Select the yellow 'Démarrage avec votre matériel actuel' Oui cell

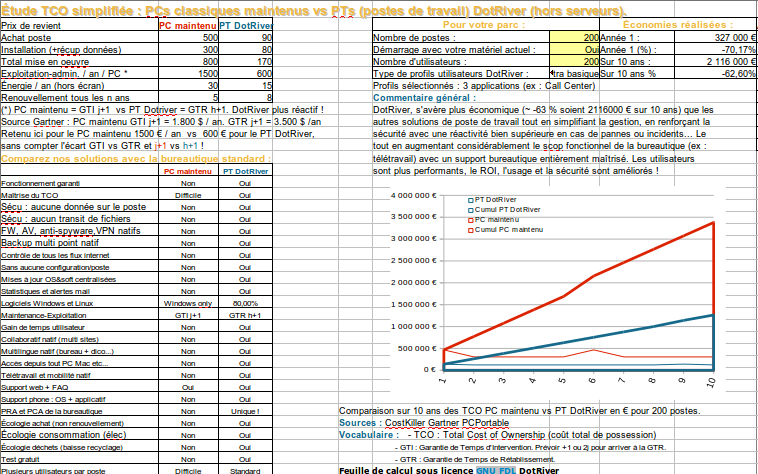pos(574,49)
